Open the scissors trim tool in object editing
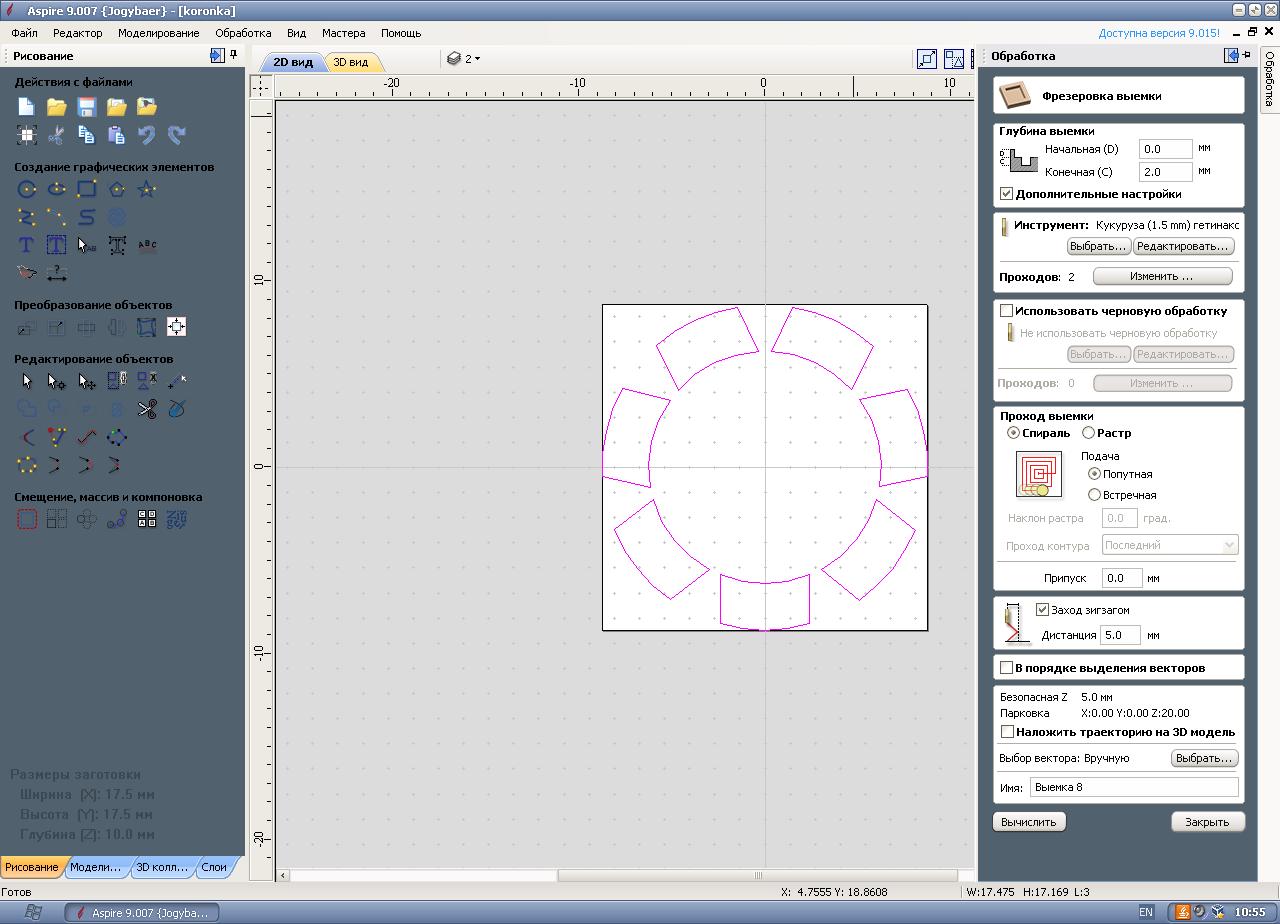This screenshot has width=1280, height=924. 147,409
